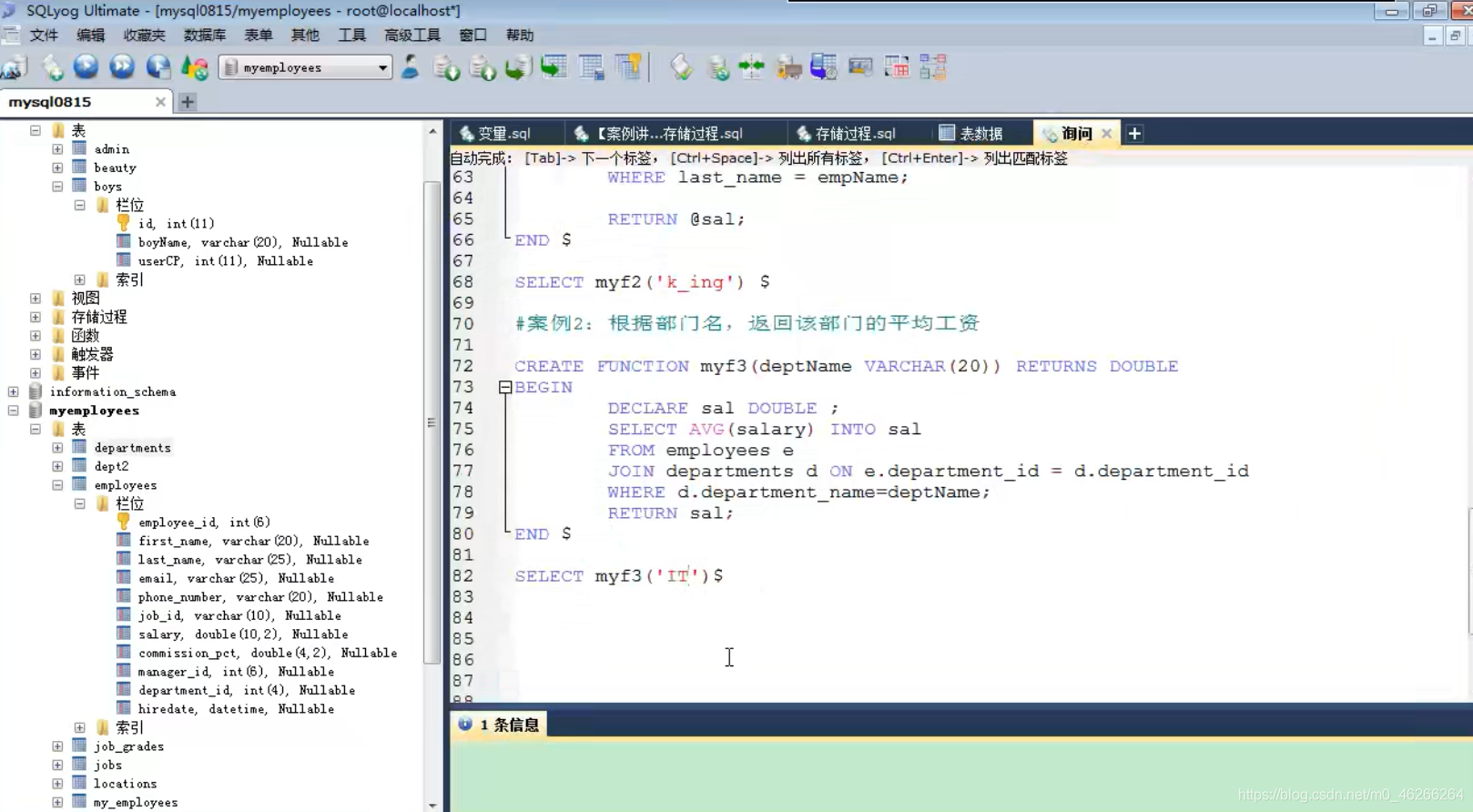Open the 数据库 menu
The width and height of the screenshot is (1473, 812).
[205, 35]
